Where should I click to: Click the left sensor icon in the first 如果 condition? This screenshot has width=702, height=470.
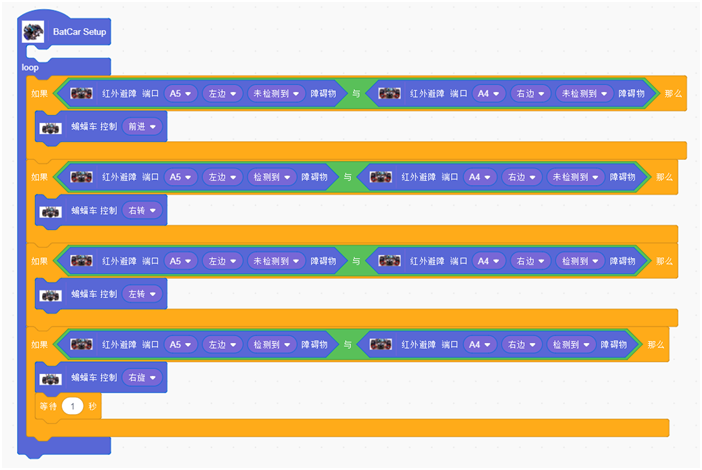point(82,93)
